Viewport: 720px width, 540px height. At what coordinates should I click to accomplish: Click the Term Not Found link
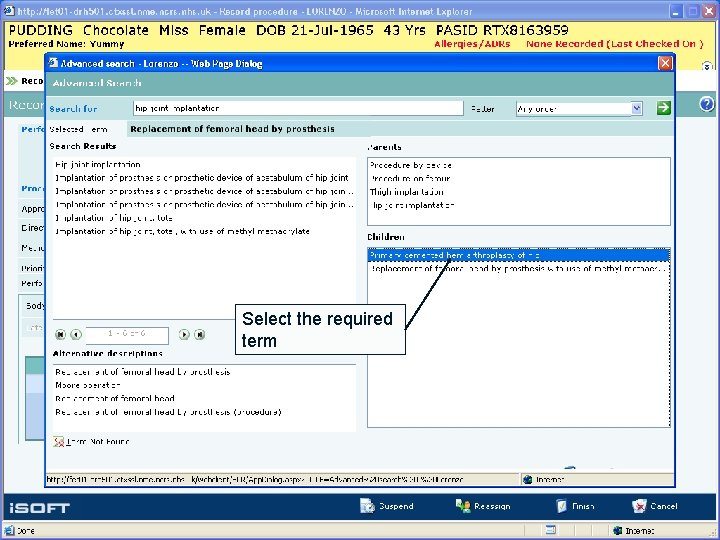[x=98, y=442]
